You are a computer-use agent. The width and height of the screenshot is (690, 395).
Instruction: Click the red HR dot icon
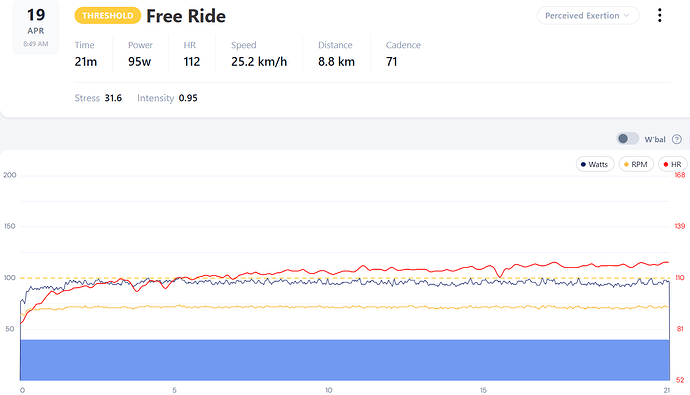(x=666, y=165)
